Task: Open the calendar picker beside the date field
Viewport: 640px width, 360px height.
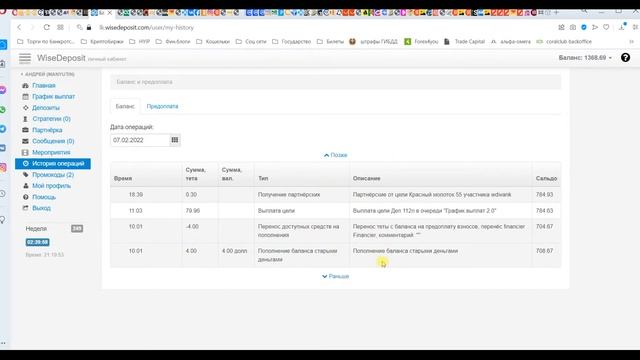Action: pyautogui.click(x=175, y=140)
